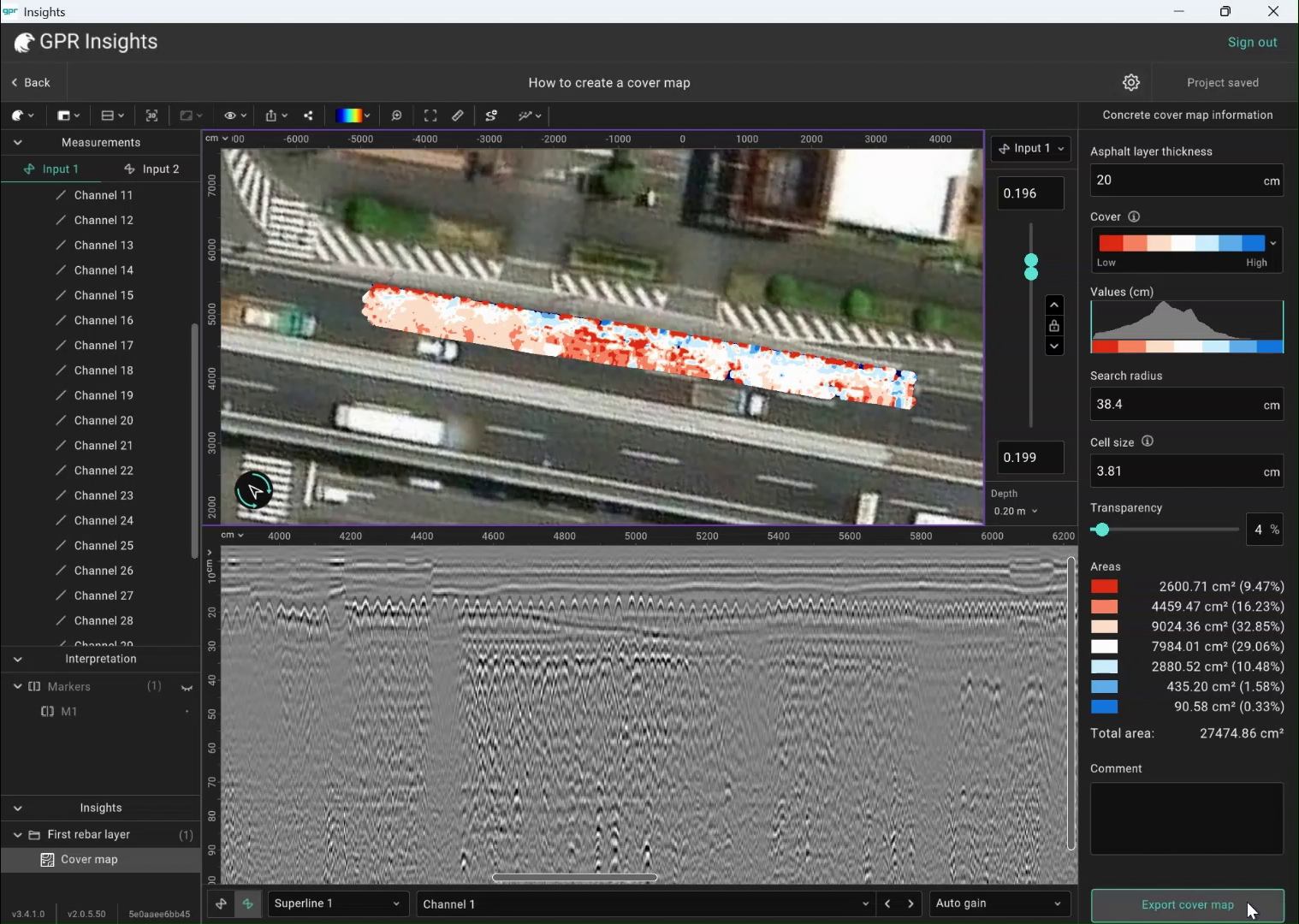The width and height of the screenshot is (1299, 924).
Task: Select Channel 15 in the measurements list
Action: point(104,295)
